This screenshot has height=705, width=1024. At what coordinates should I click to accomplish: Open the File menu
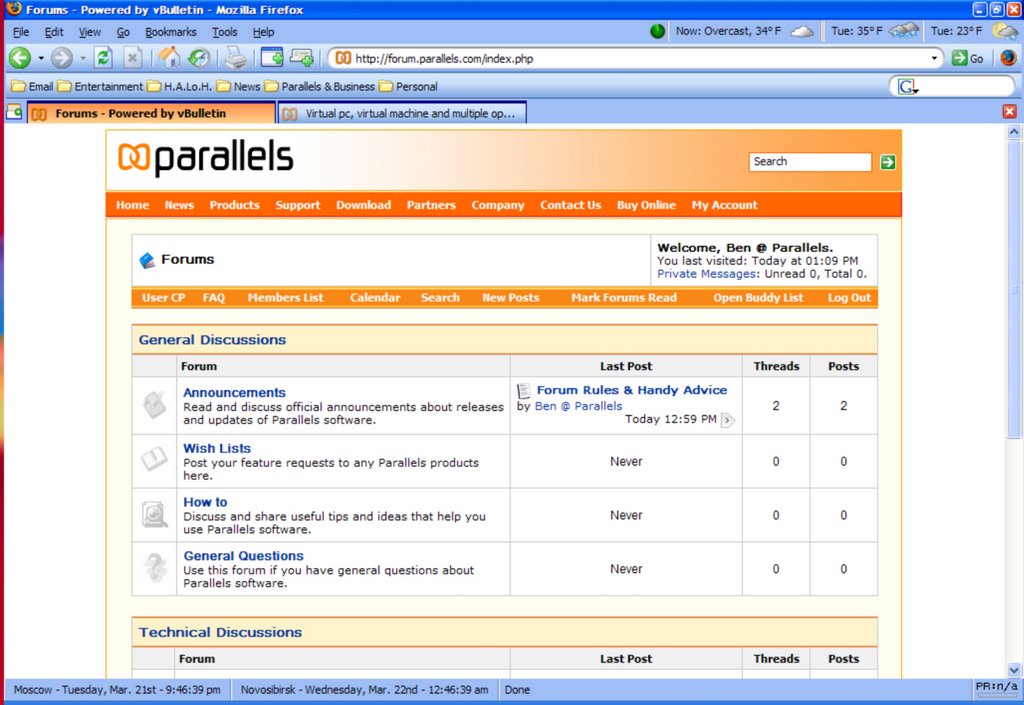click(21, 31)
